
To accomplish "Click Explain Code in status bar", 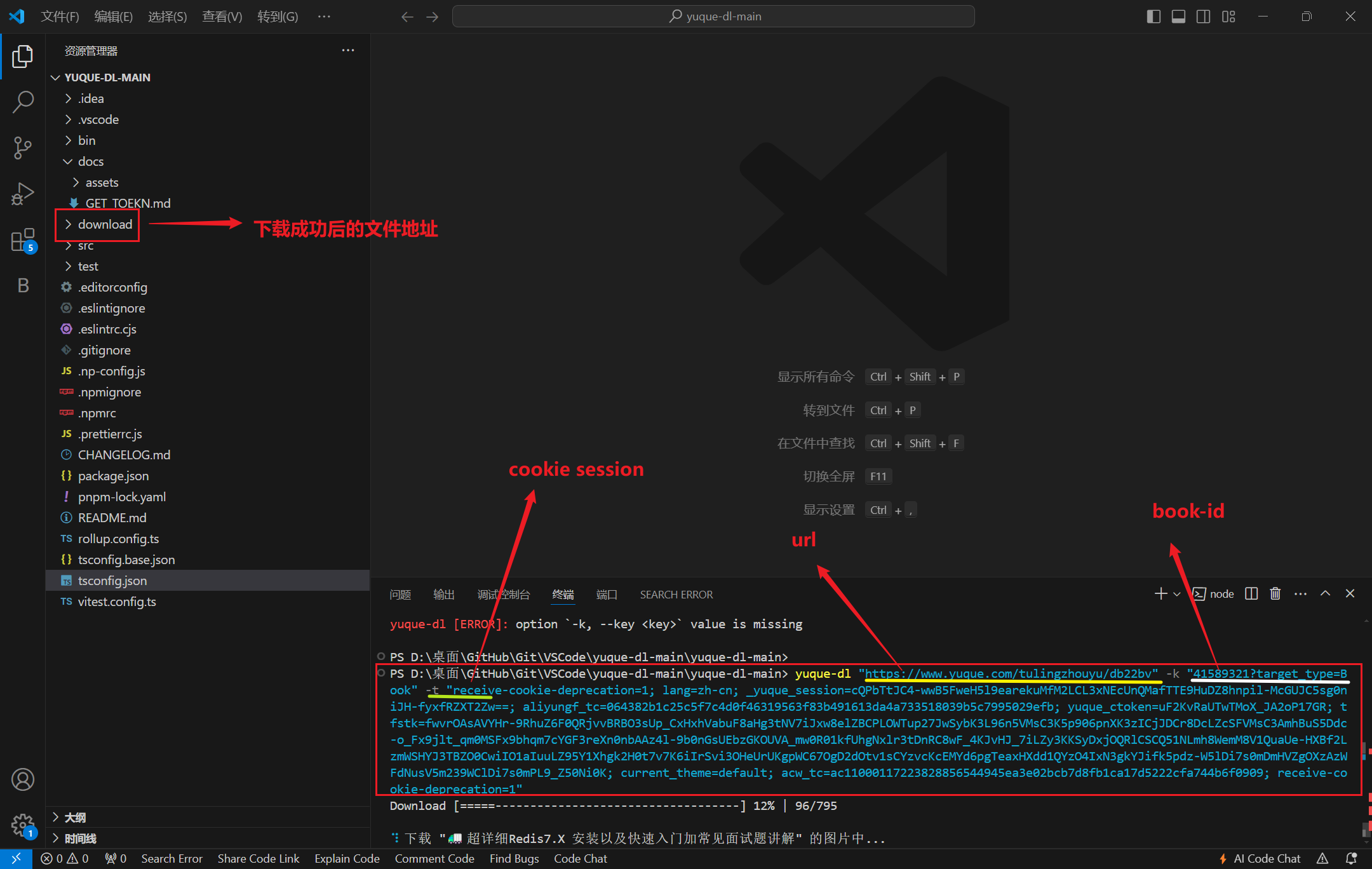I will click(347, 858).
